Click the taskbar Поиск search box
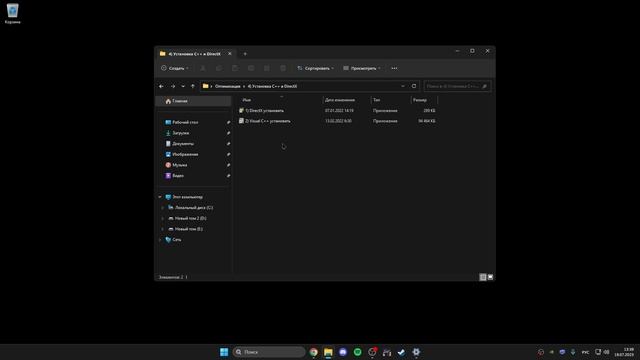The height and width of the screenshot is (360, 640). coord(269,352)
